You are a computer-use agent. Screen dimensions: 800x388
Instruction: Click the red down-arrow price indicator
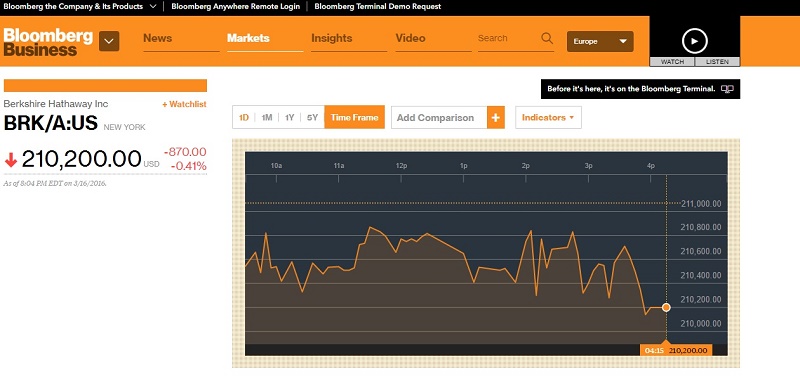tap(11, 160)
